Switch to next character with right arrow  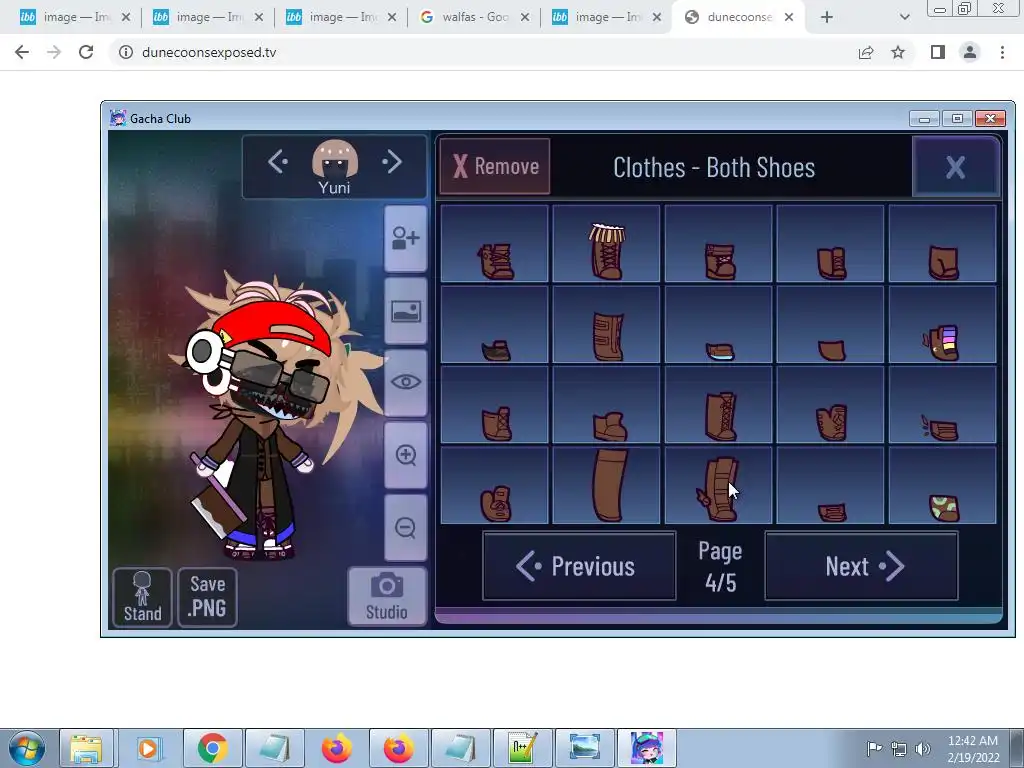(x=392, y=161)
